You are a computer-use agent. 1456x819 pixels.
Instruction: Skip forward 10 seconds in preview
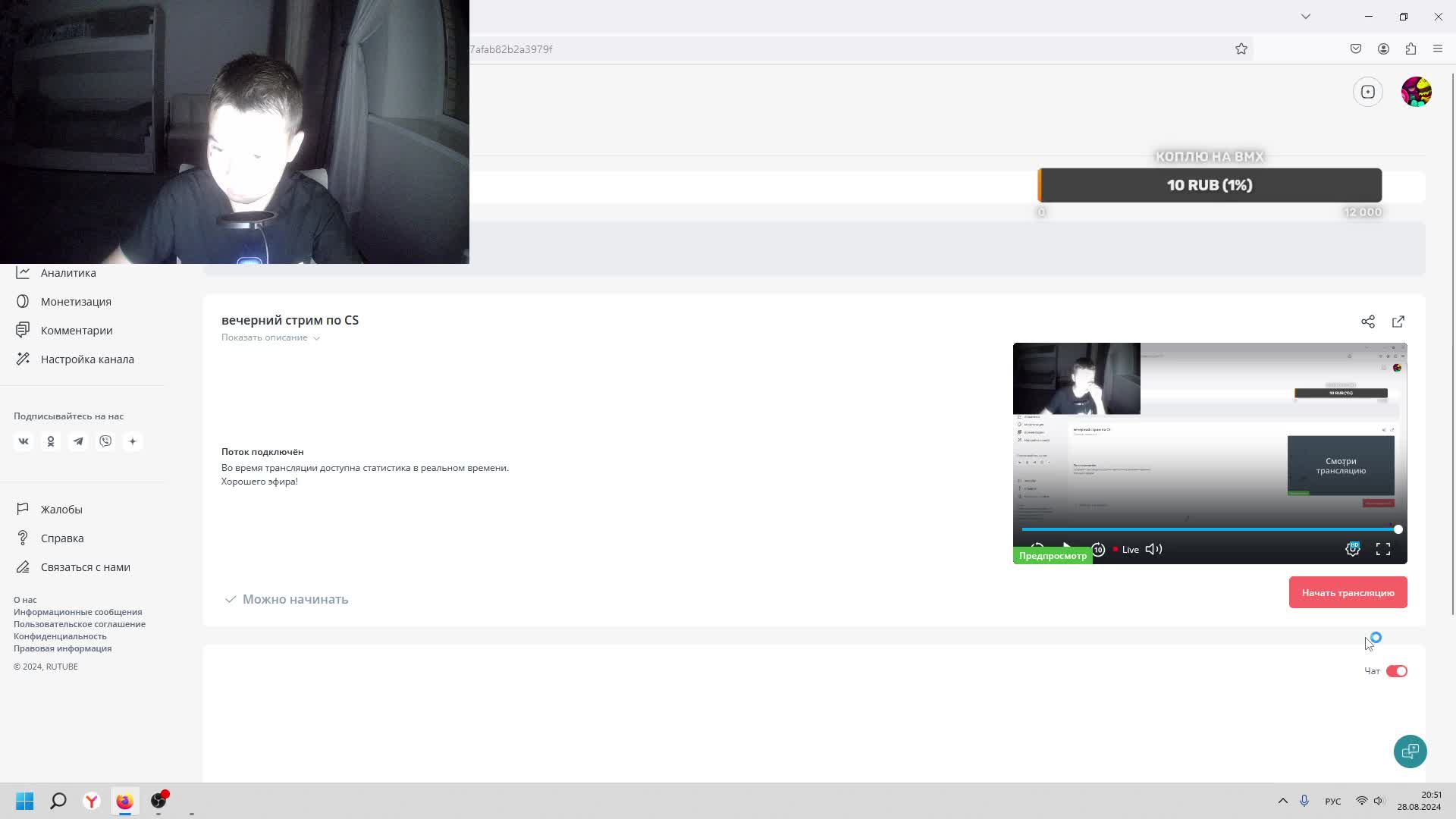pyautogui.click(x=1097, y=549)
